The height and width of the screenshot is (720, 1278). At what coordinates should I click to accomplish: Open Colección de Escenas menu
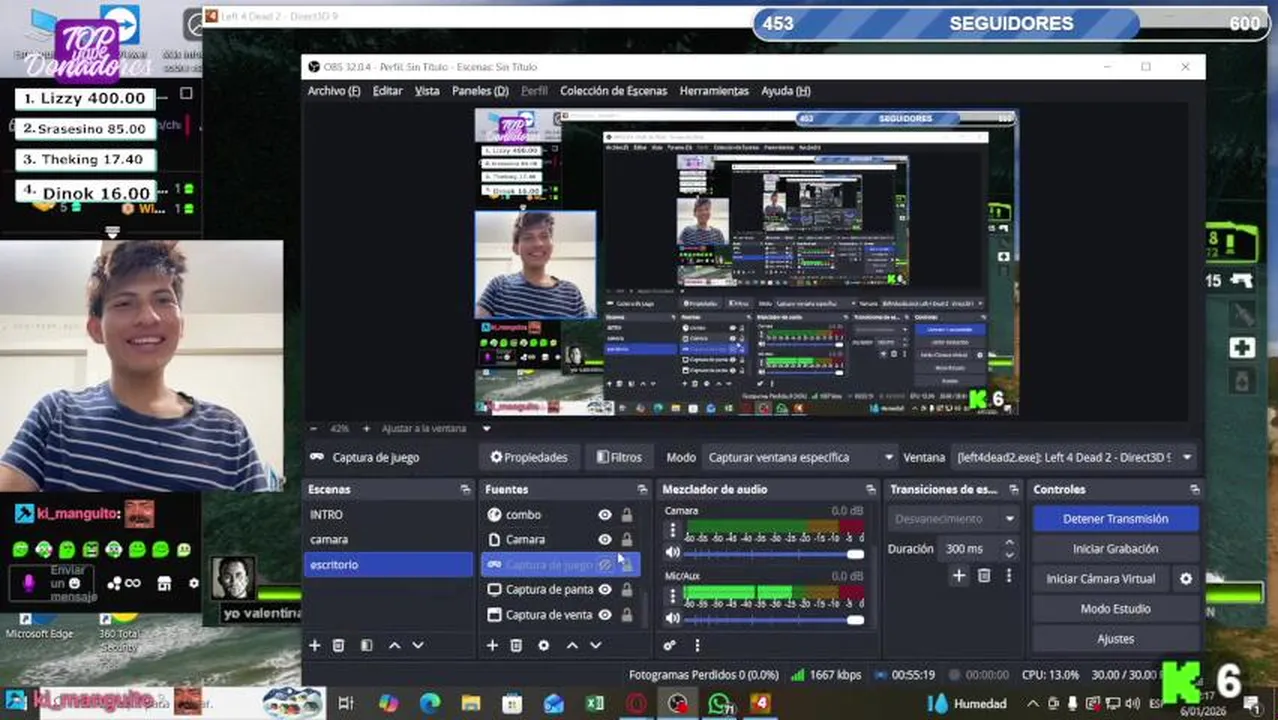tap(613, 91)
